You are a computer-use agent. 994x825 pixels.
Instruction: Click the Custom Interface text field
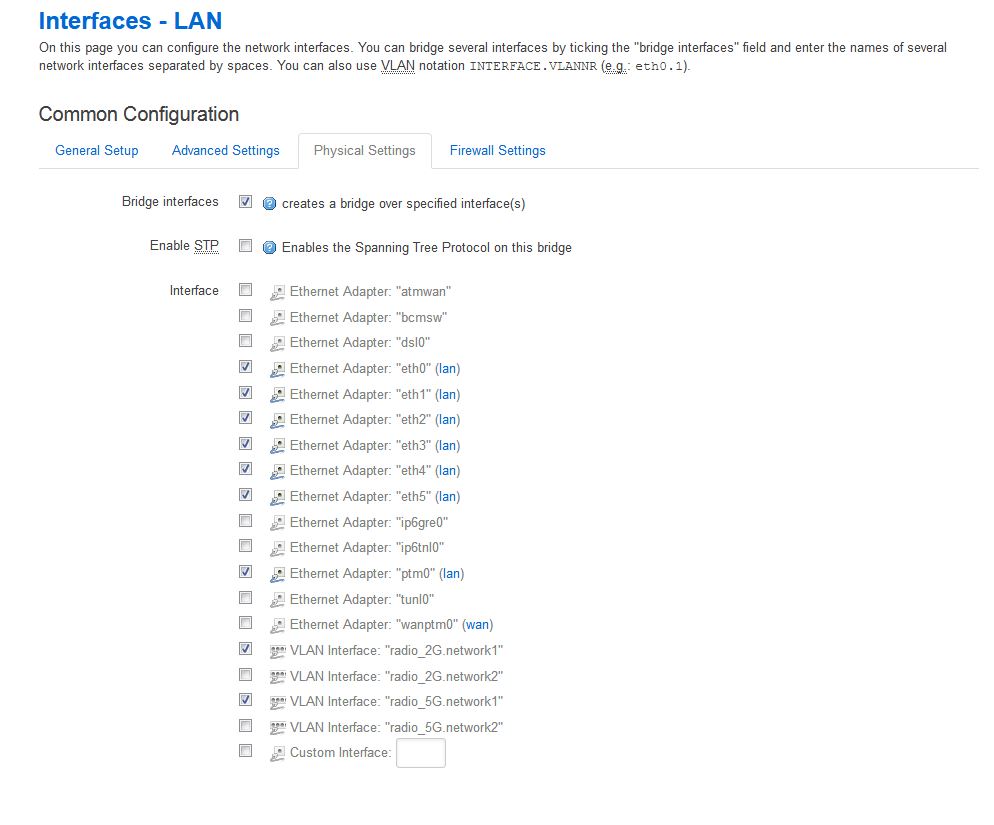[x=421, y=753]
